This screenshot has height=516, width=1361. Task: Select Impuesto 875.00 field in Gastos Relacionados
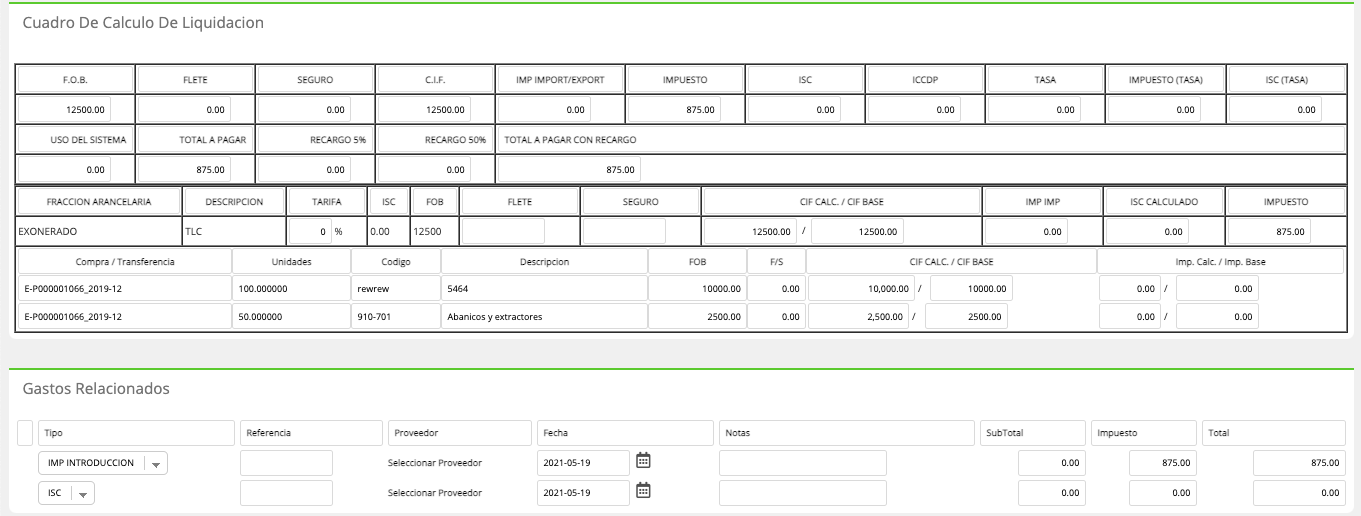coord(1164,463)
